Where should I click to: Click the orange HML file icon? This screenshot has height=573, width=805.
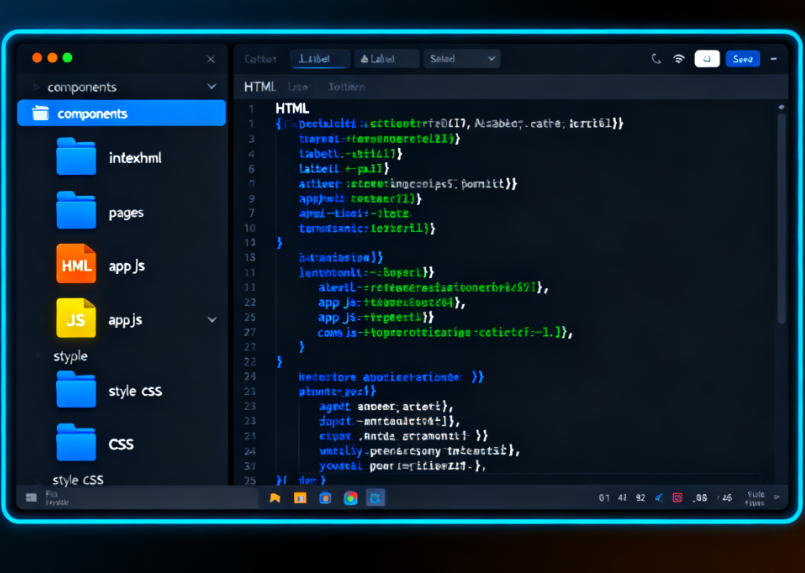point(76,265)
